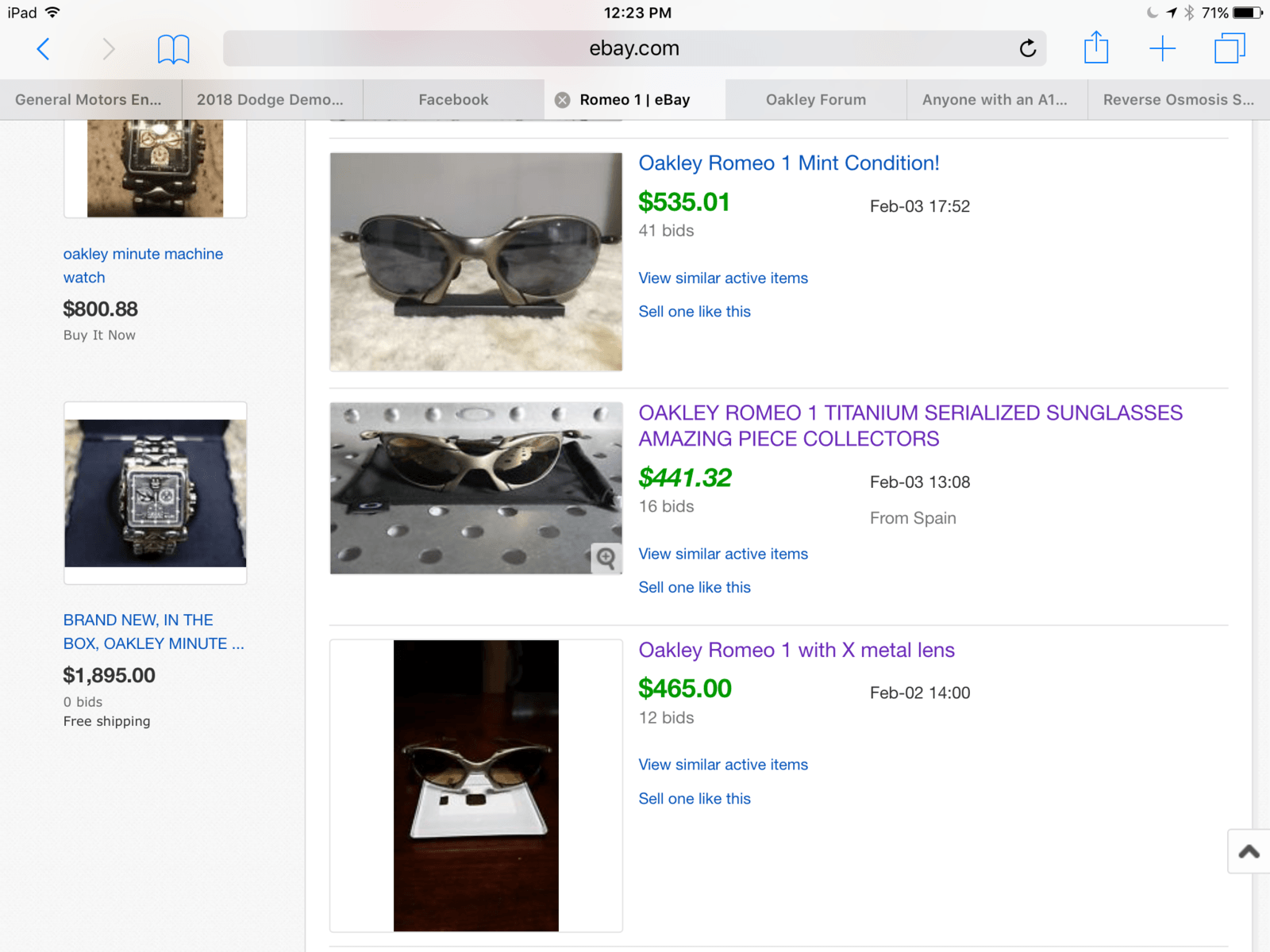Add a new tab with plus icon

1162,48
